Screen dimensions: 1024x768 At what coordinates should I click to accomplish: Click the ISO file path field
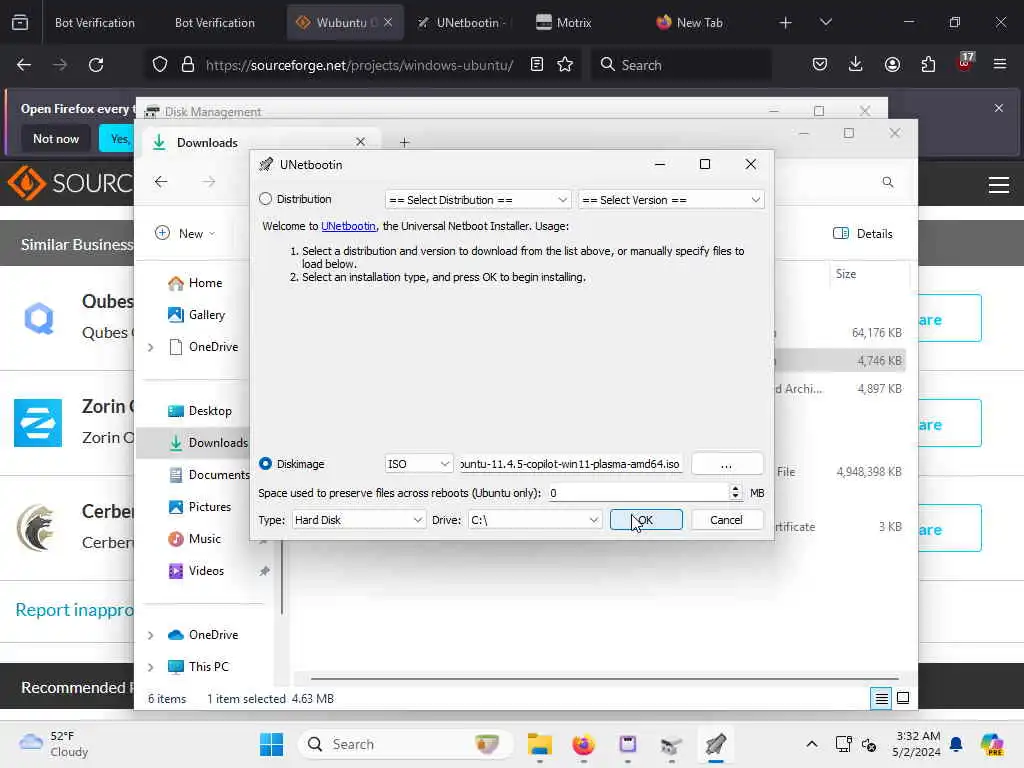pyautogui.click(x=571, y=464)
